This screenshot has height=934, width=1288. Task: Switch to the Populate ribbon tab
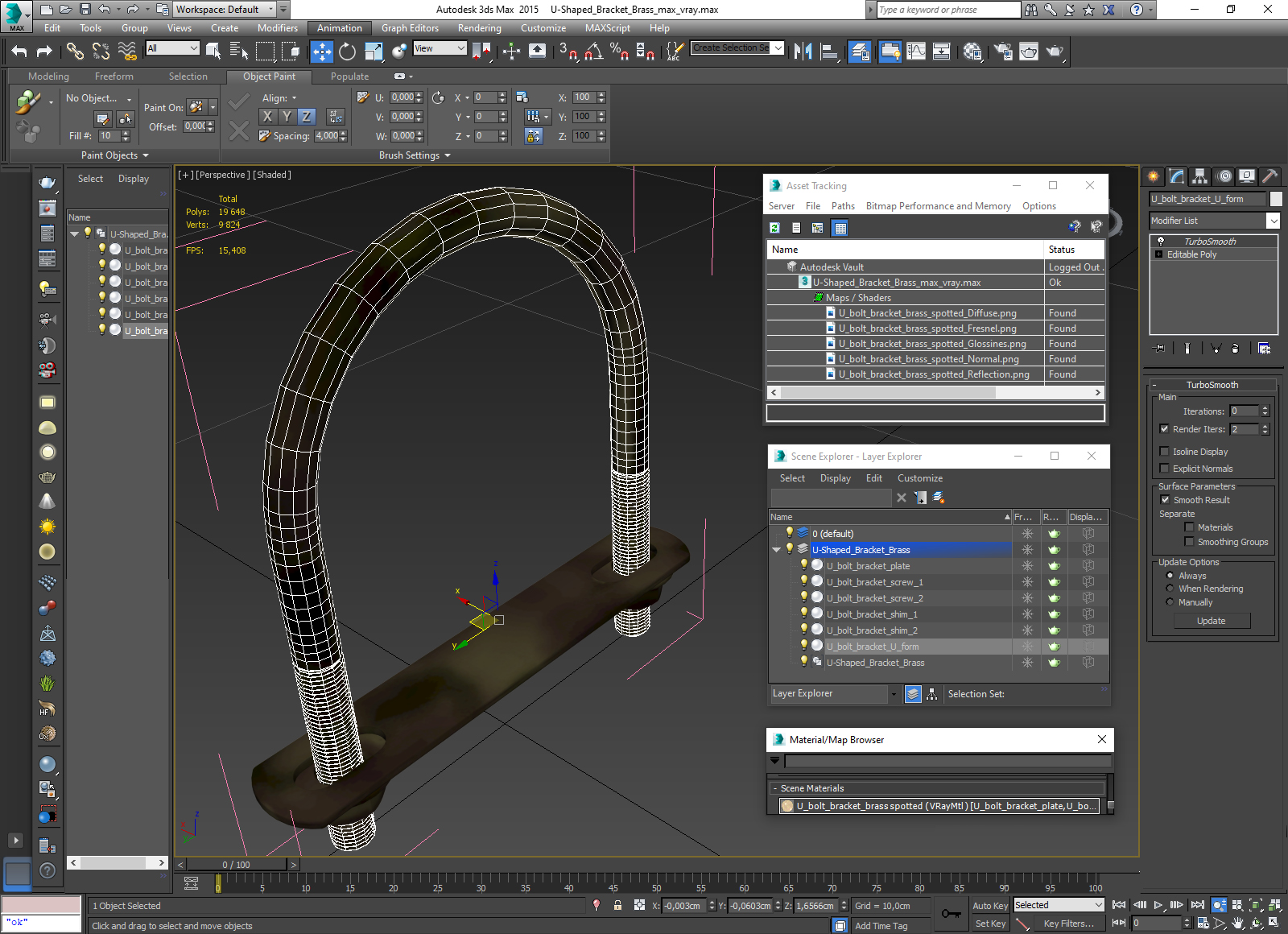click(x=349, y=76)
